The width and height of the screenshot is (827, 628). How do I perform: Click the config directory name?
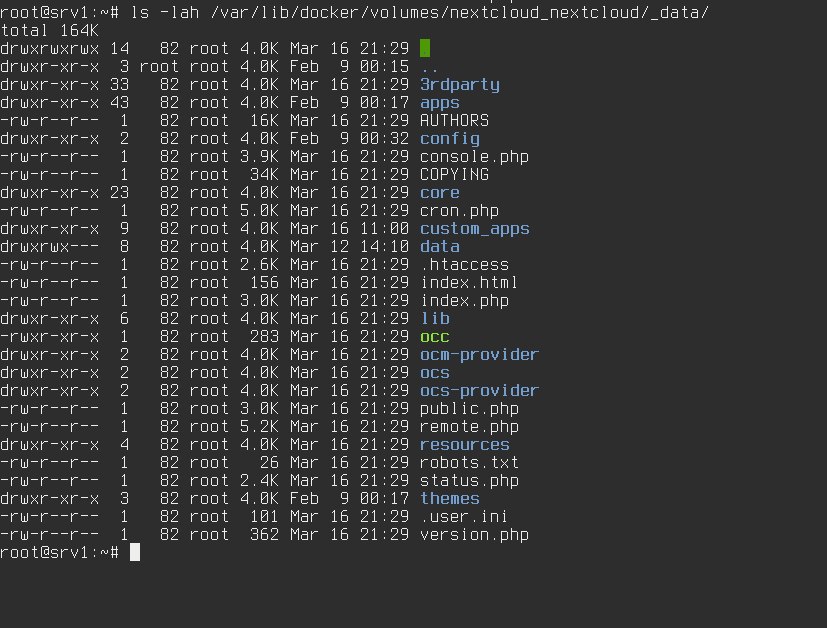pos(449,138)
